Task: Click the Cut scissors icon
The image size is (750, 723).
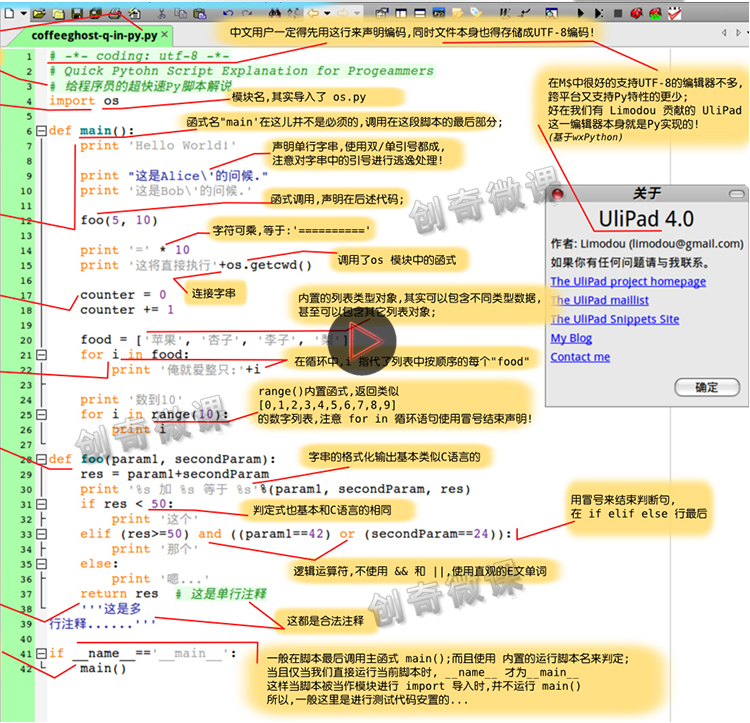Action: (x=162, y=13)
